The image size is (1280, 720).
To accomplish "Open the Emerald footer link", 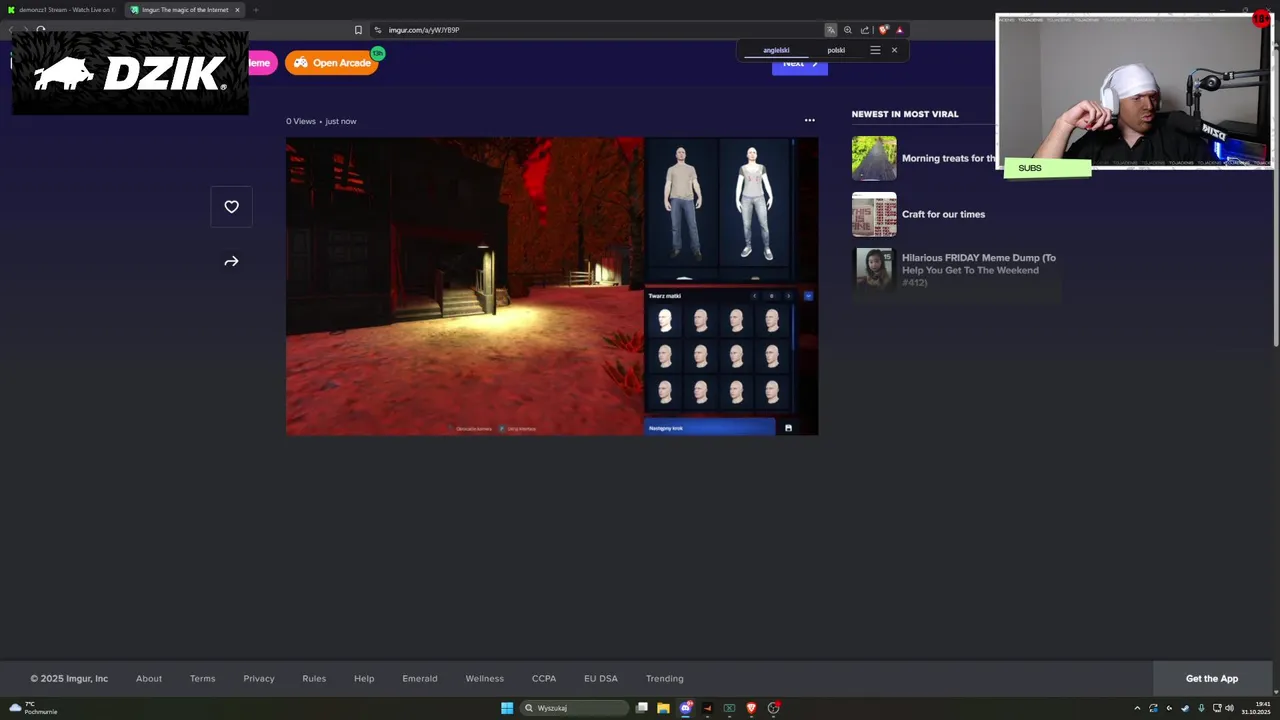I will coord(420,678).
